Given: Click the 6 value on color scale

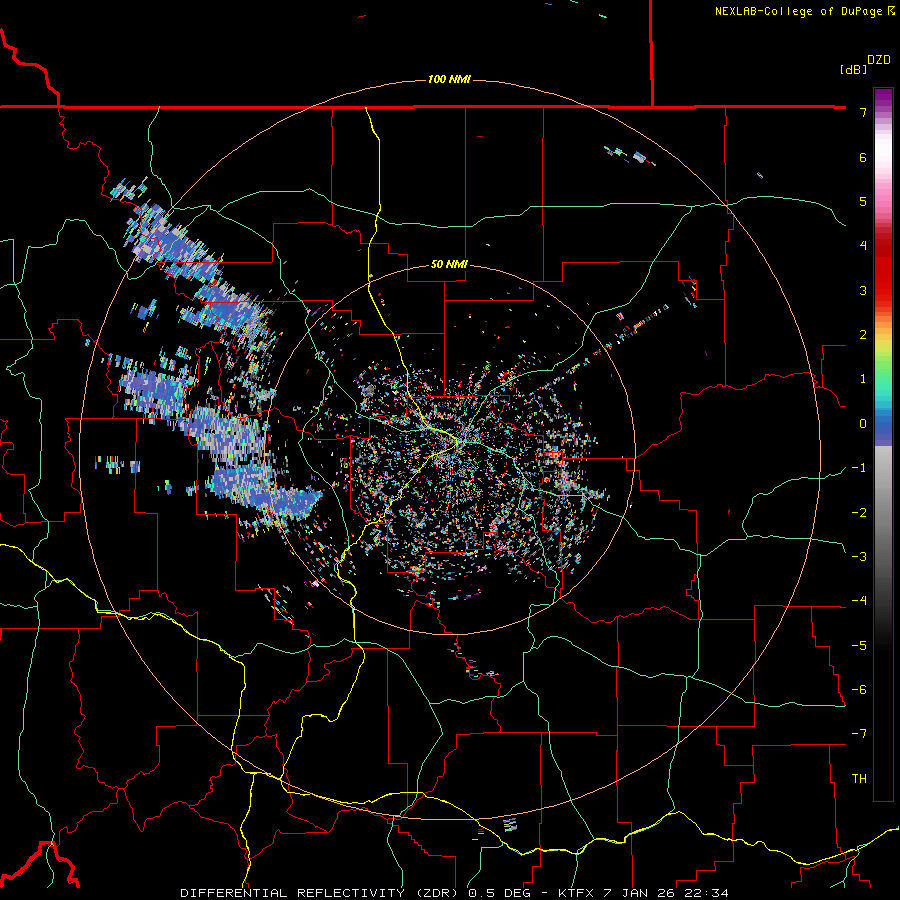Looking at the screenshot, I should pos(863,157).
